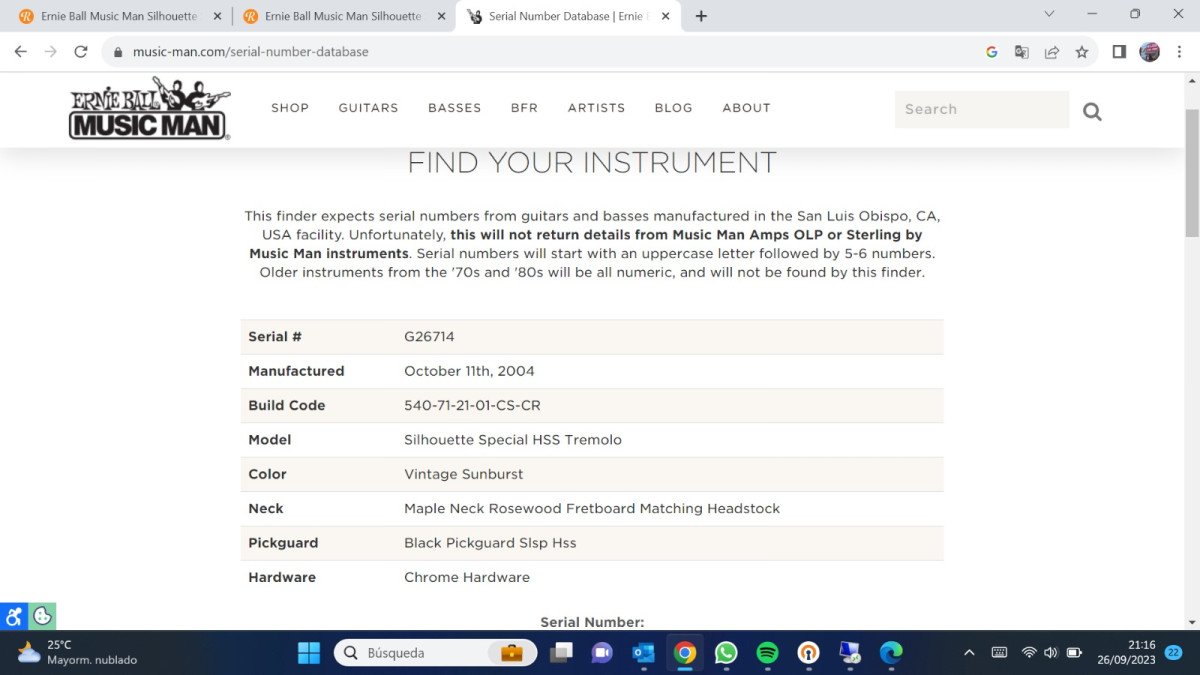
Task: Open the GUITARS navigation menu
Action: coord(368,108)
